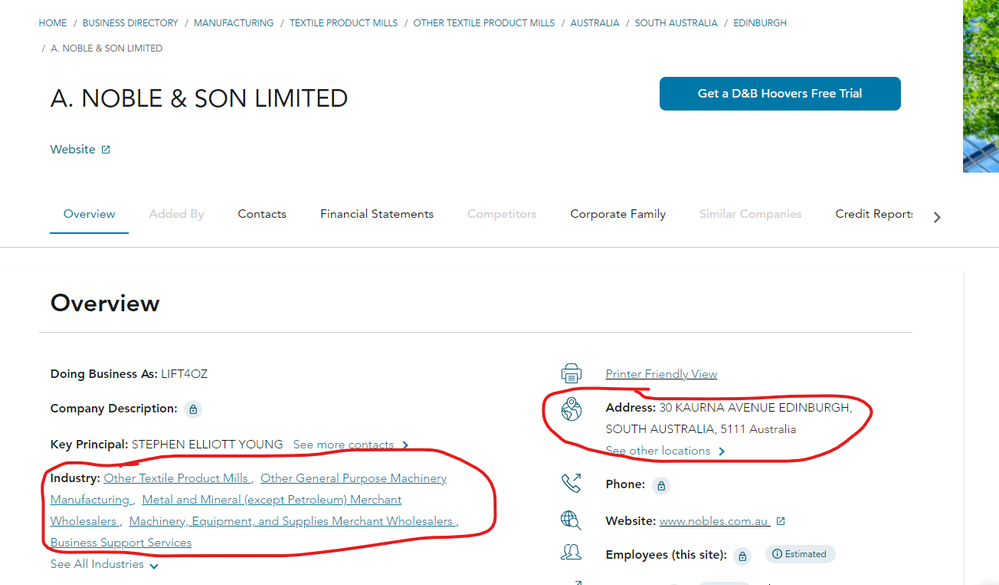
Task: Open Business Support Services link
Action: point(121,543)
